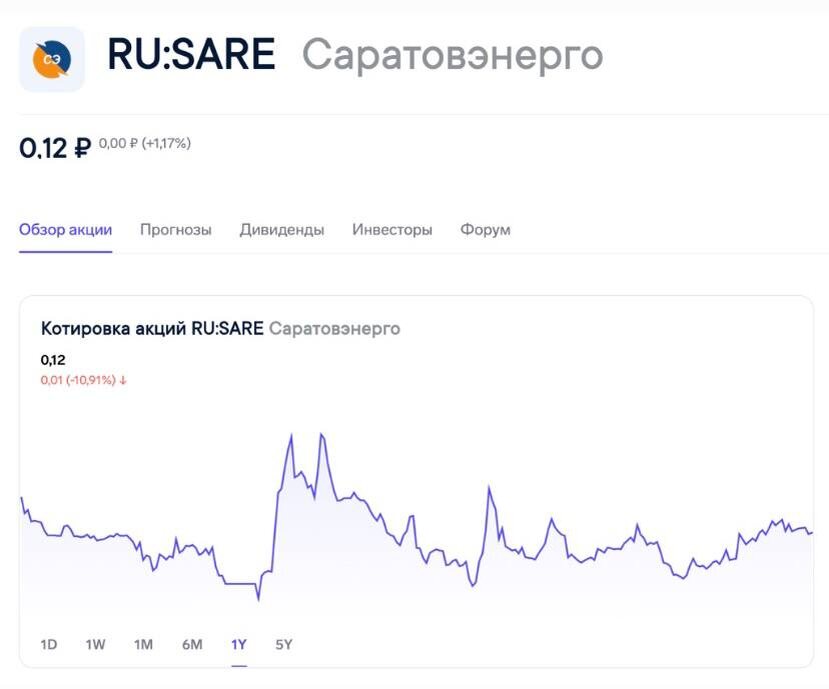Image resolution: width=829 pixels, height=689 pixels.
Task: Click the Саратовэнерго title next to ticker
Action: pyautogui.click(x=453, y=56)
